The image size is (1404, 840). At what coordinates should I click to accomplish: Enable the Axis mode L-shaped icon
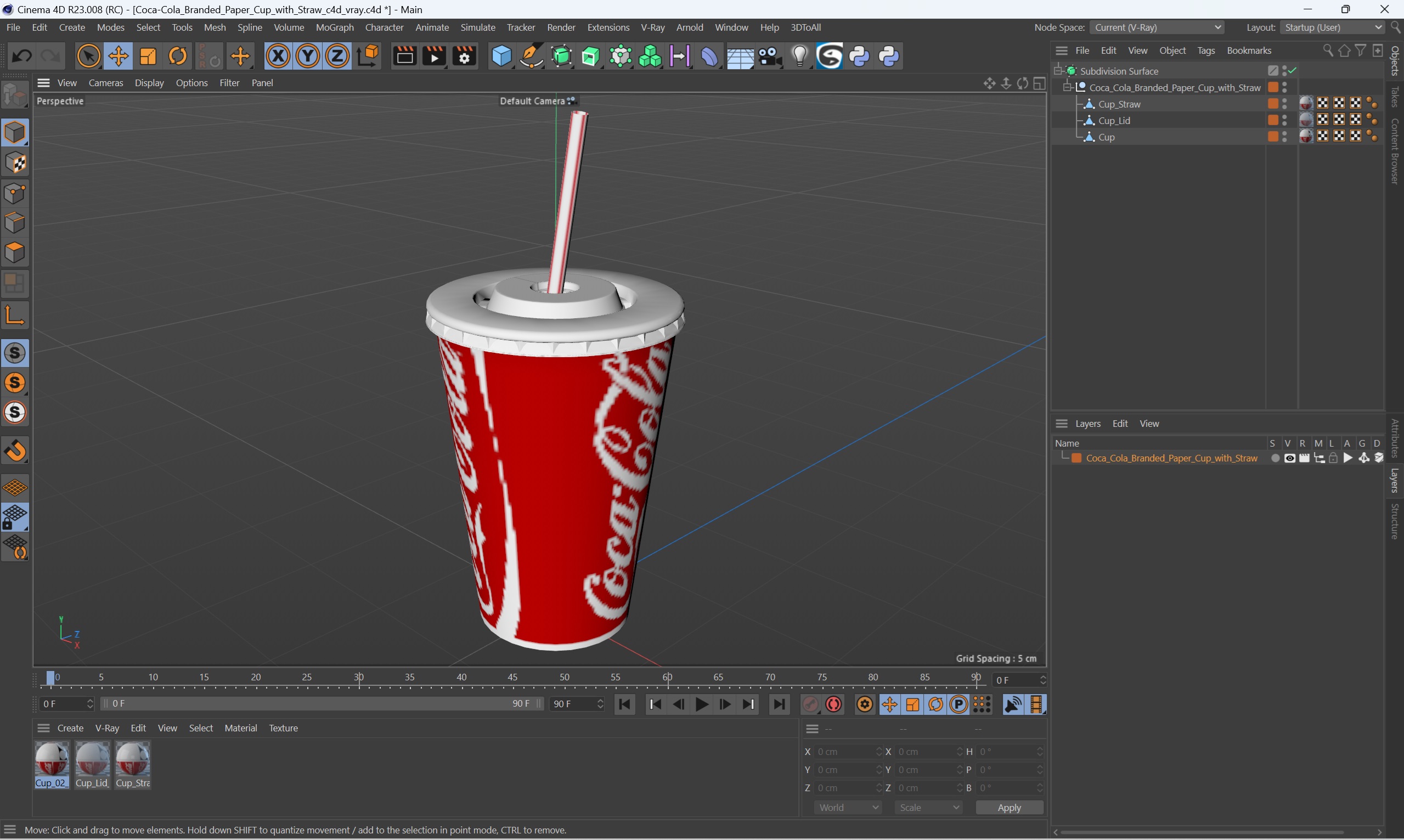15,315
